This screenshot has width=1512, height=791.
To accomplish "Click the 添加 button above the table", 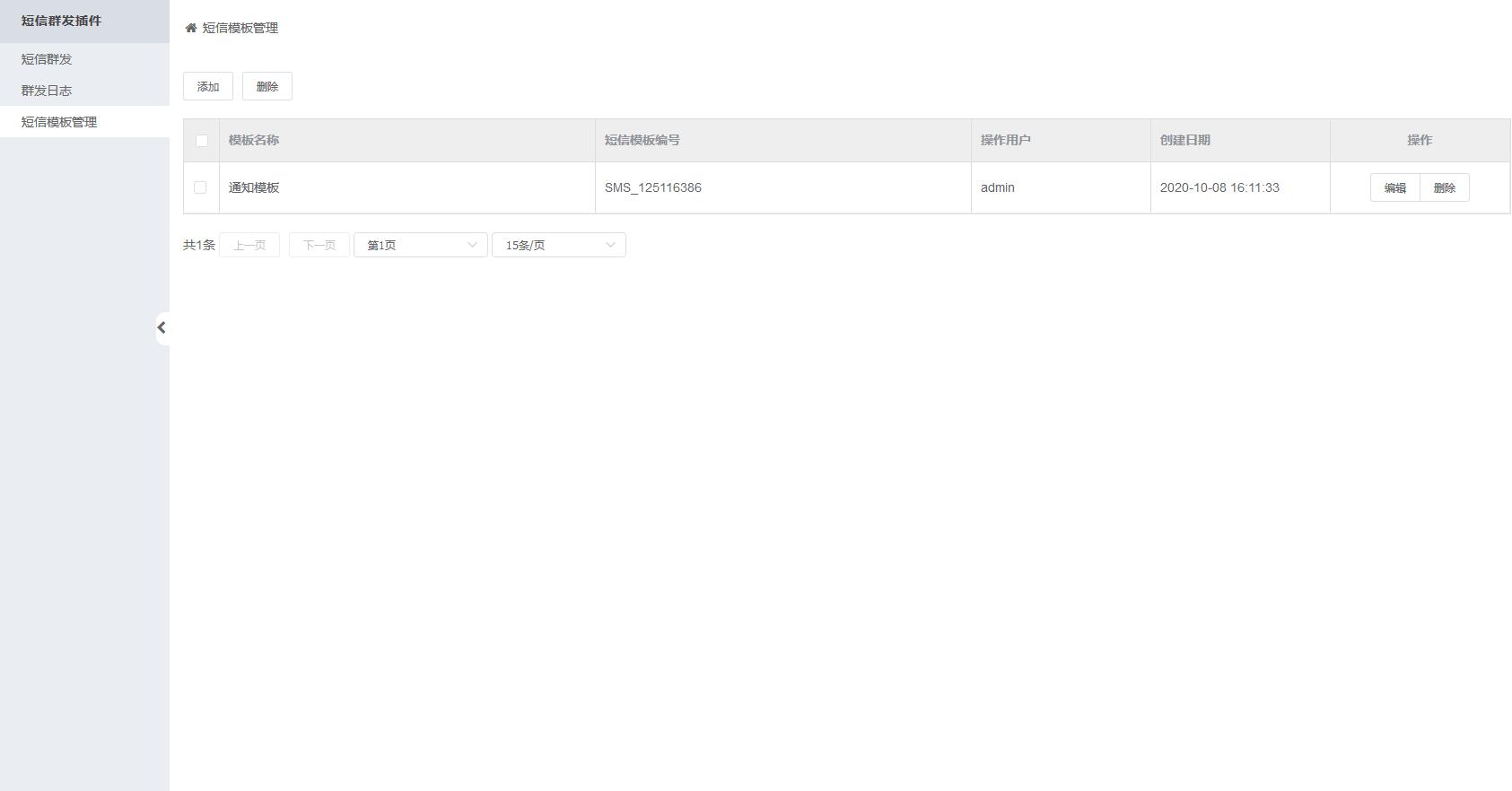I will coord(208,86).
